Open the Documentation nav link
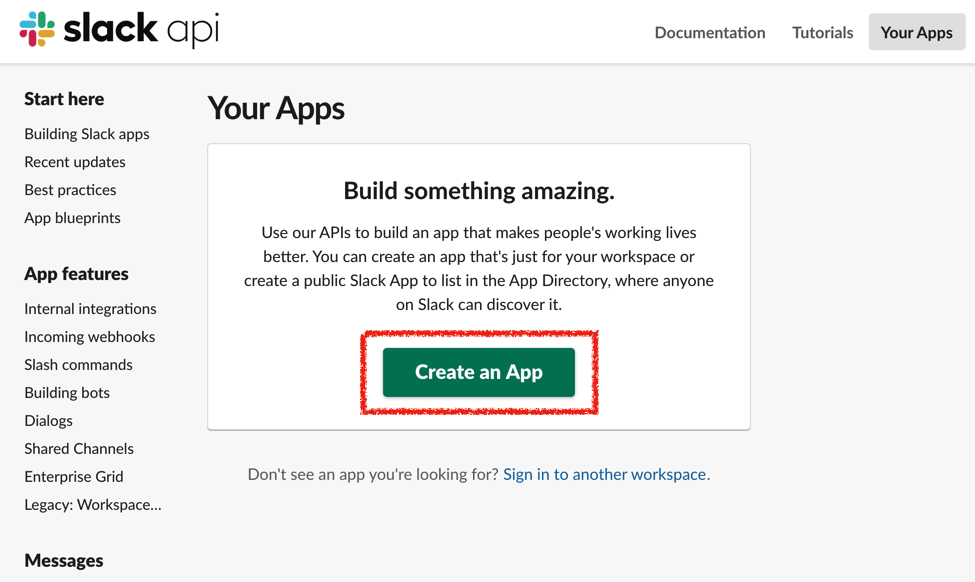975x582 pixels. coord(709,32)
